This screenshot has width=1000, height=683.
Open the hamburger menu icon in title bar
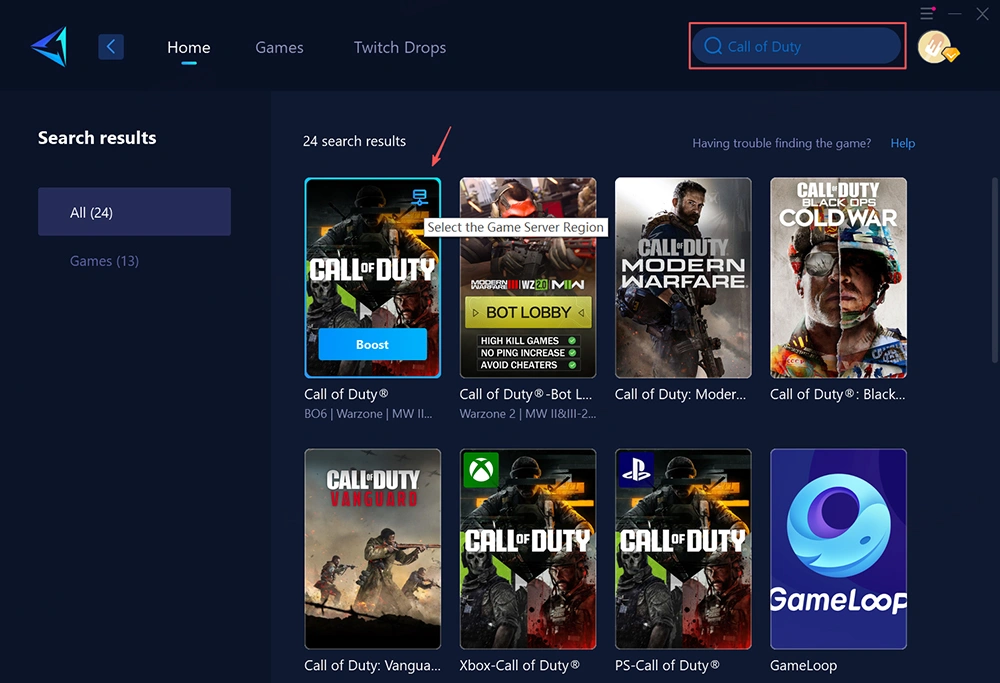tap(927, 14)
